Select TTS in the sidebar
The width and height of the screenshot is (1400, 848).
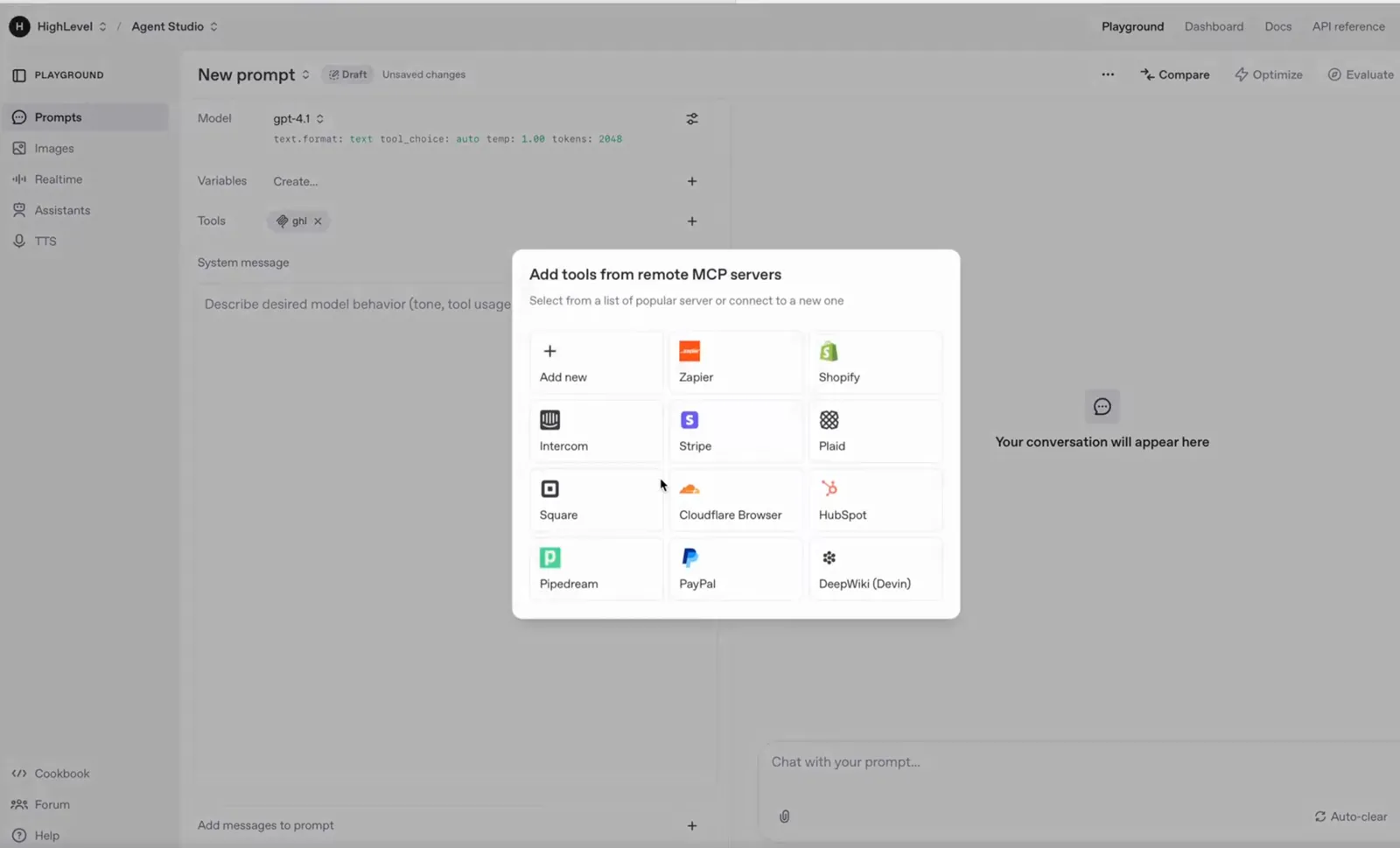[x=85, y=242]
